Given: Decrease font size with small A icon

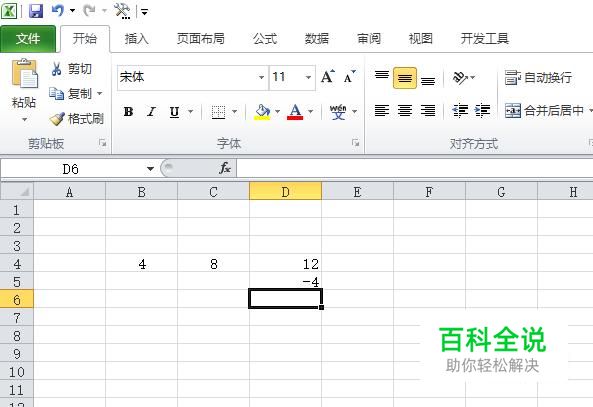Looking at the screenshot, I should pos(349,77).
